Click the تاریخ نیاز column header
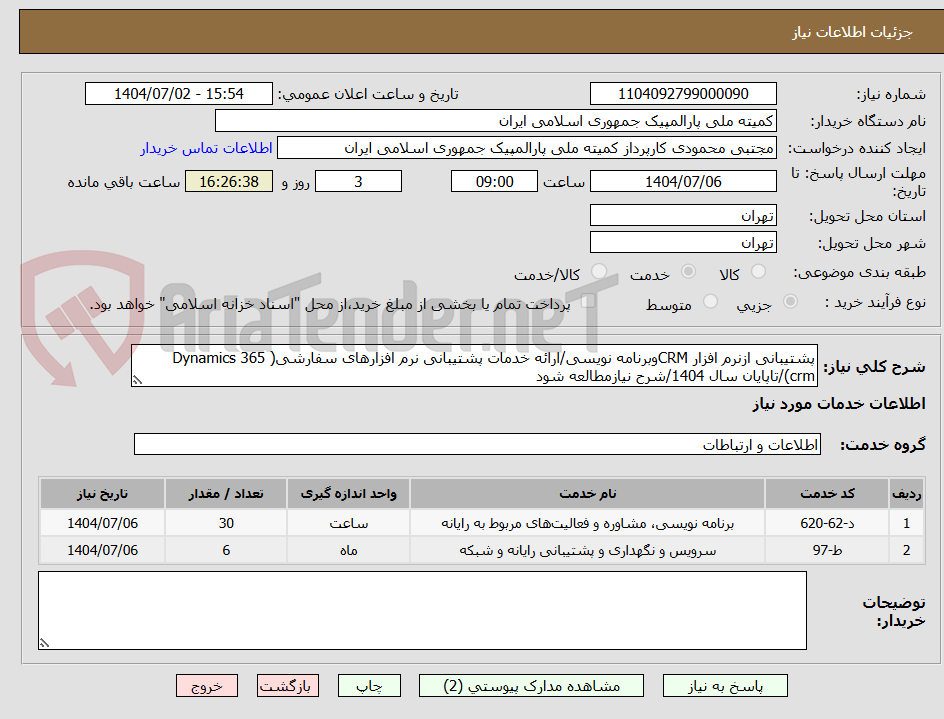944x719 pixels. 101,493
